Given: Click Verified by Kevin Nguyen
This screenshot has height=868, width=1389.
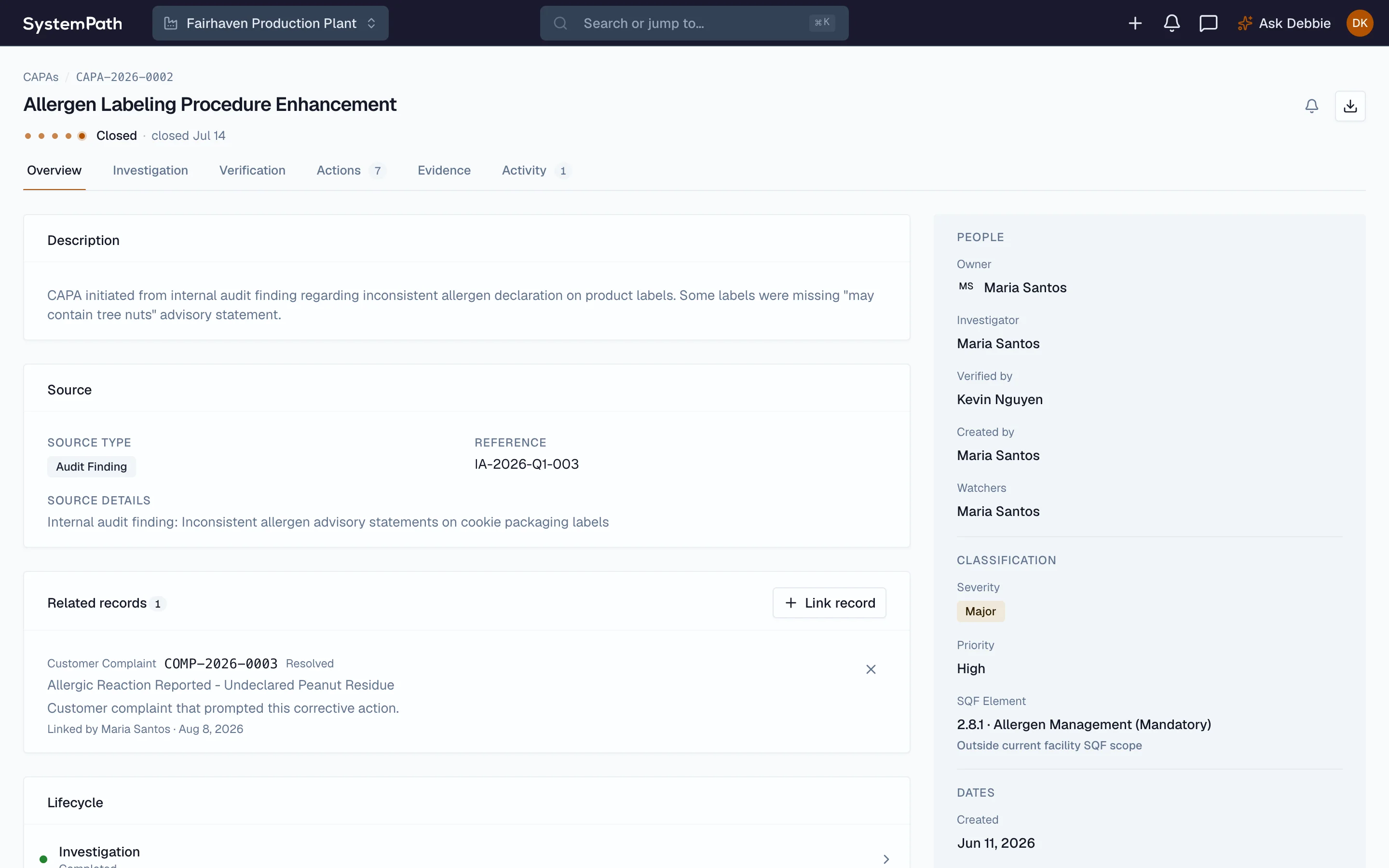Looking at the screenshot, I should [x=999, y=400].
